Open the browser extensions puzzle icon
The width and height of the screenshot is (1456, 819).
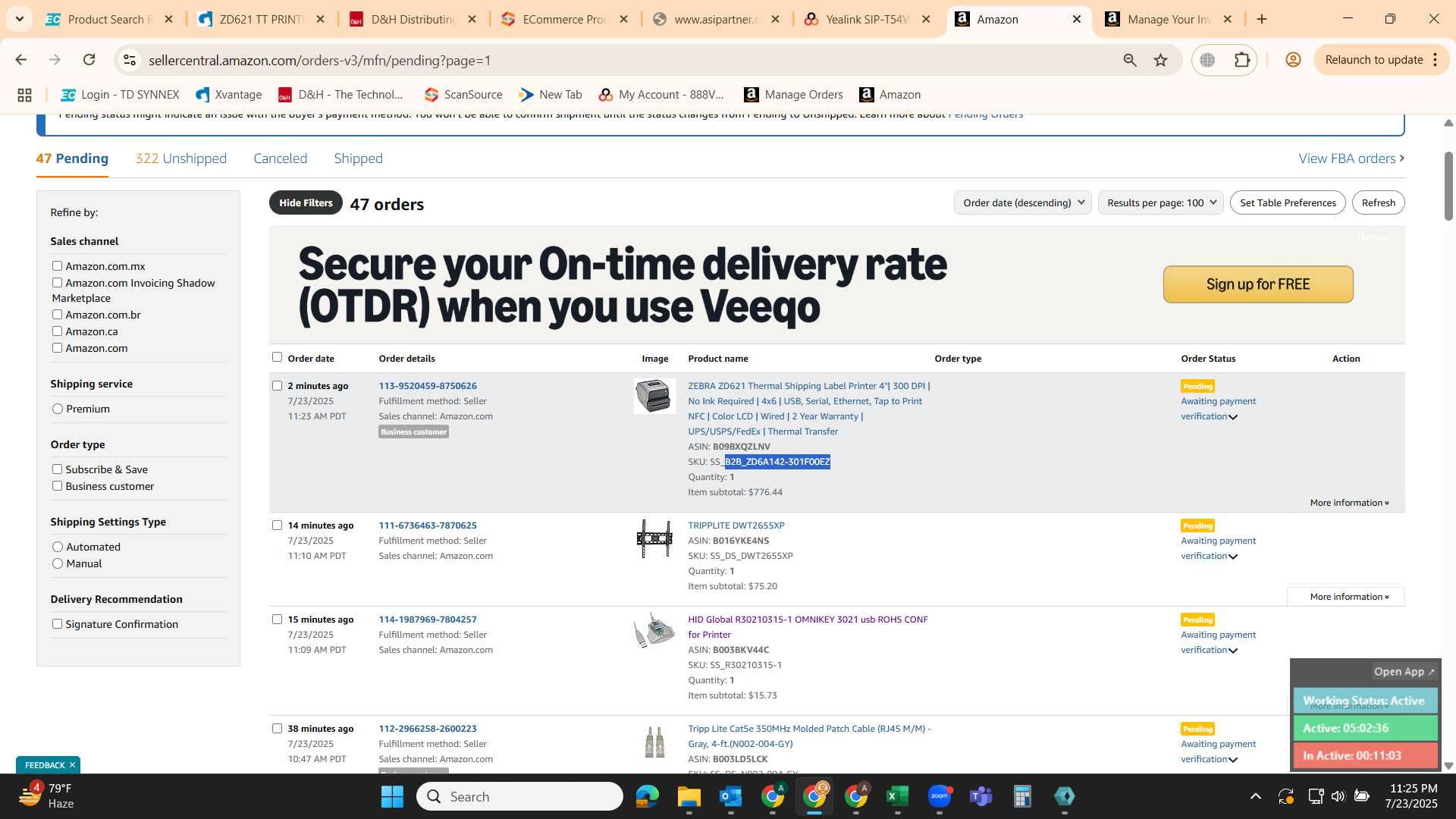tap(1242, 60)
